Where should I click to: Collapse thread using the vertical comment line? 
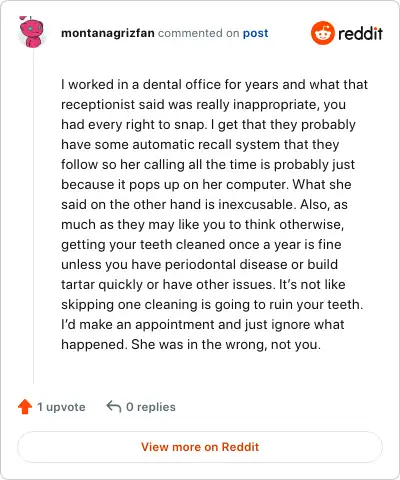[33, 217]
